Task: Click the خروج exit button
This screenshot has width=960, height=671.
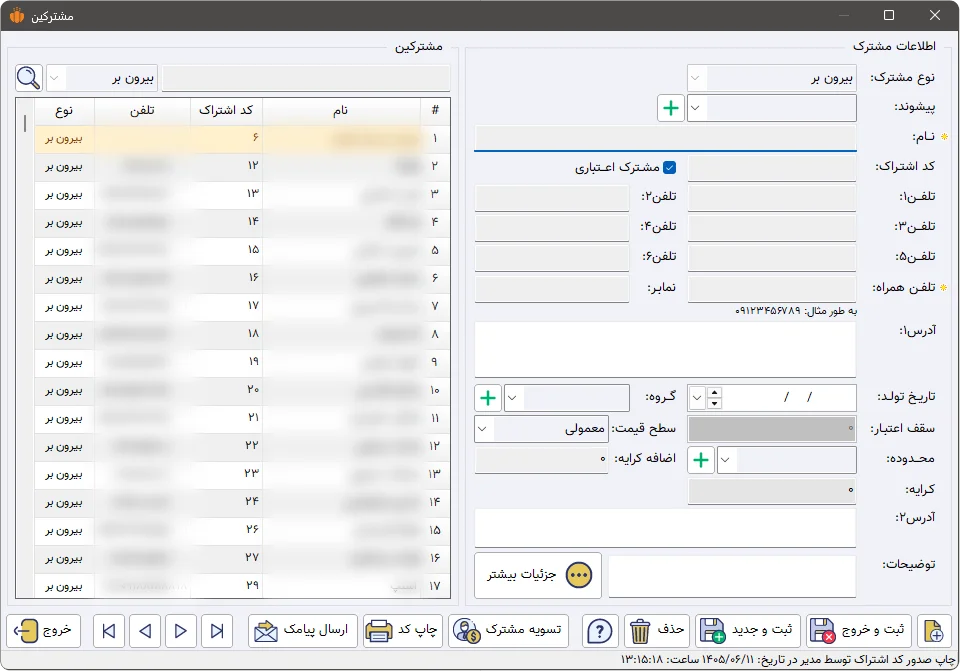Action: tap(43, 631)
